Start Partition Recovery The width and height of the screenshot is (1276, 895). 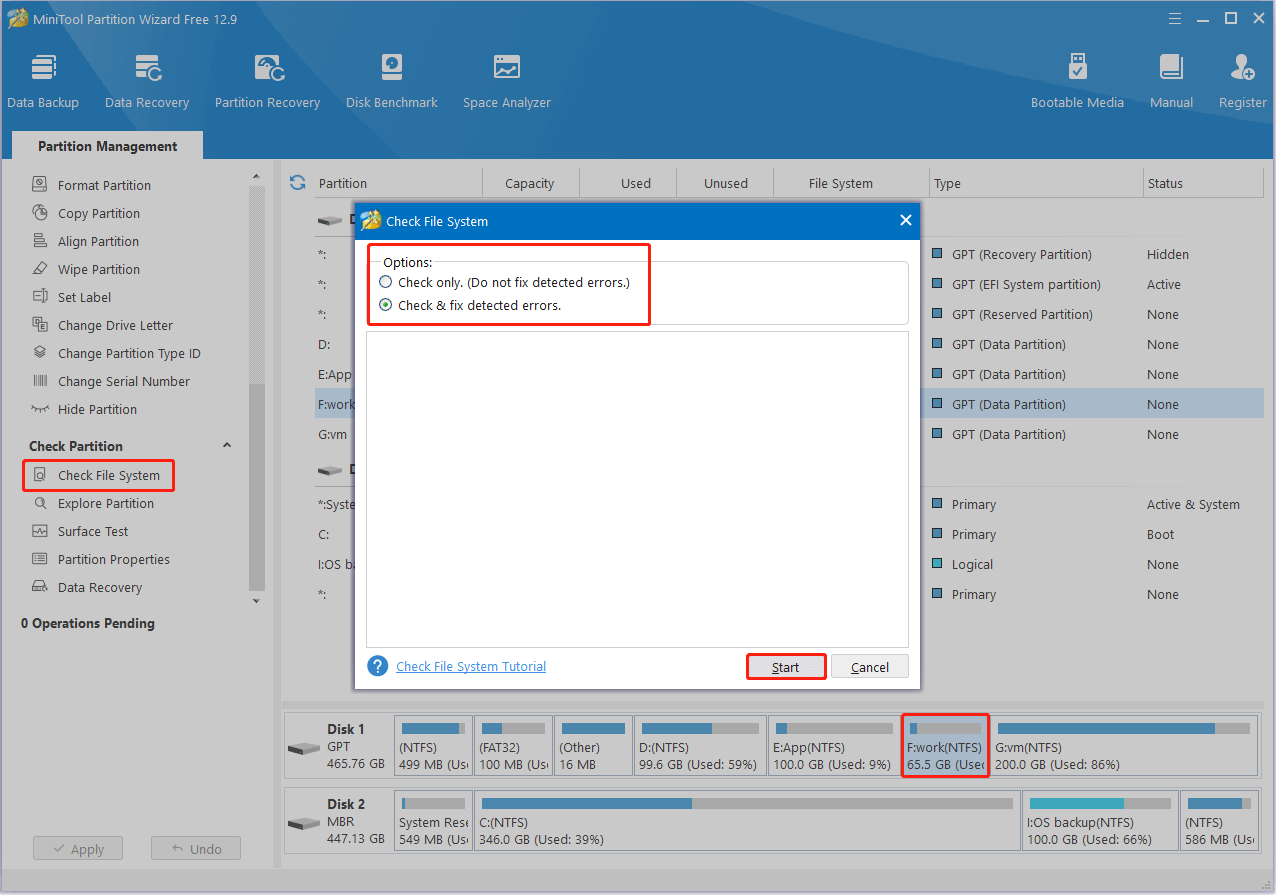(x=267, y=78)
